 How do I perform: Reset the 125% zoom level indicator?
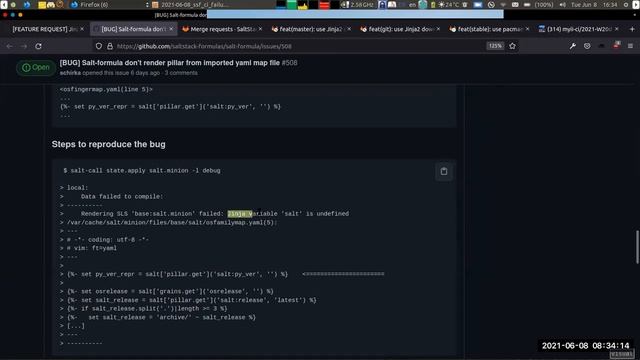click(495, 46)
